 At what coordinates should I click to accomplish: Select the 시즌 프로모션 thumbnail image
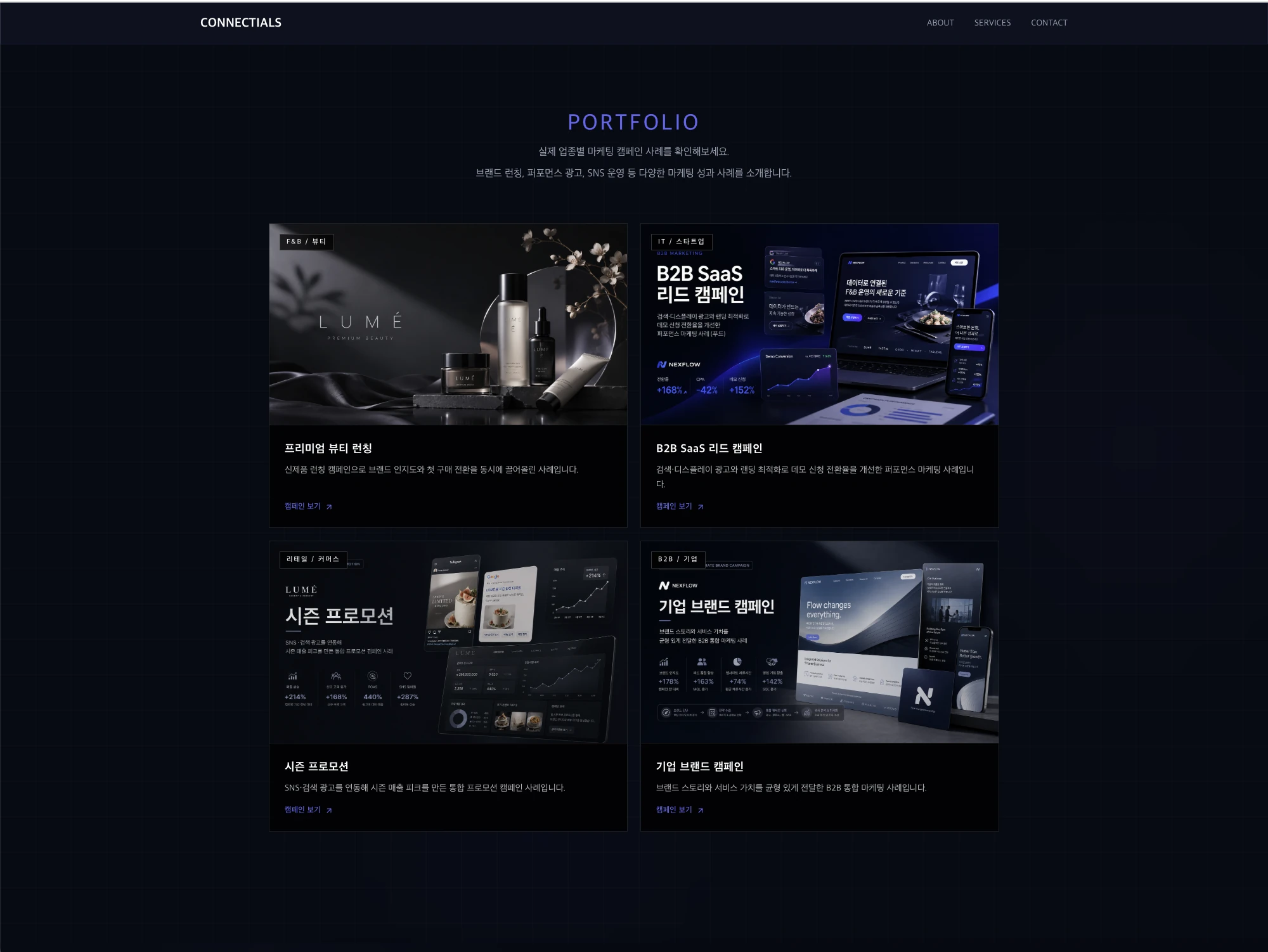448,642
